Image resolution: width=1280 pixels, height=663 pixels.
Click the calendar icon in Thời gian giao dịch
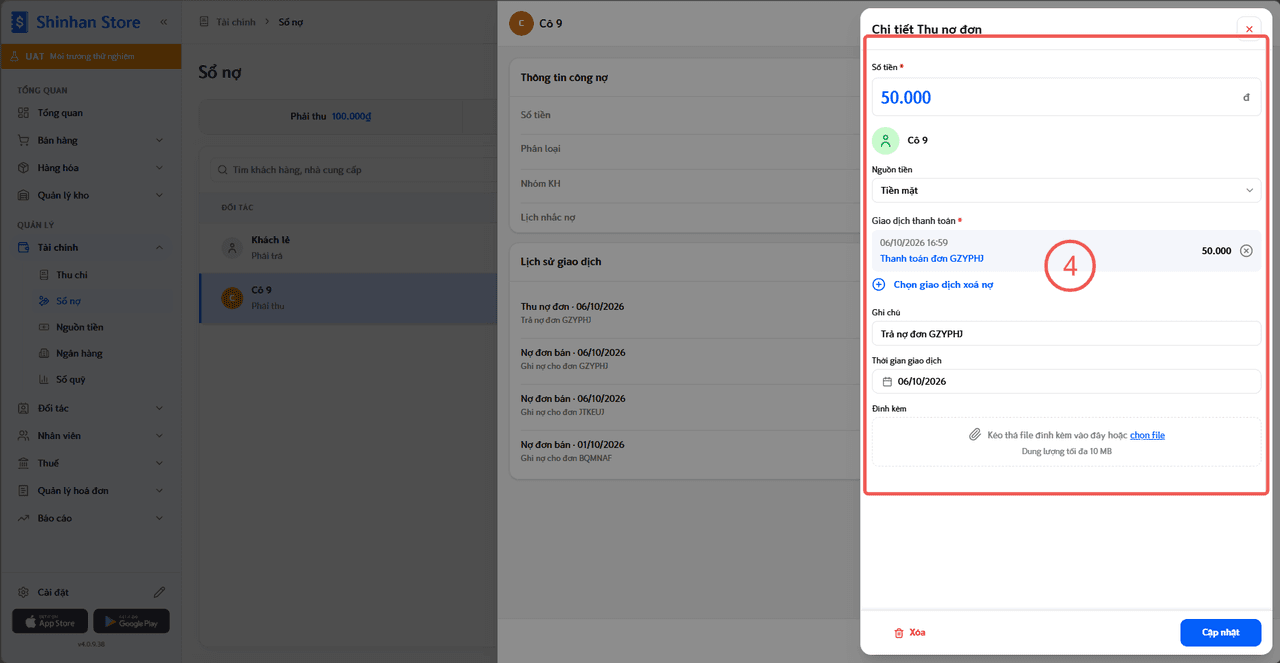coord(887,382)
